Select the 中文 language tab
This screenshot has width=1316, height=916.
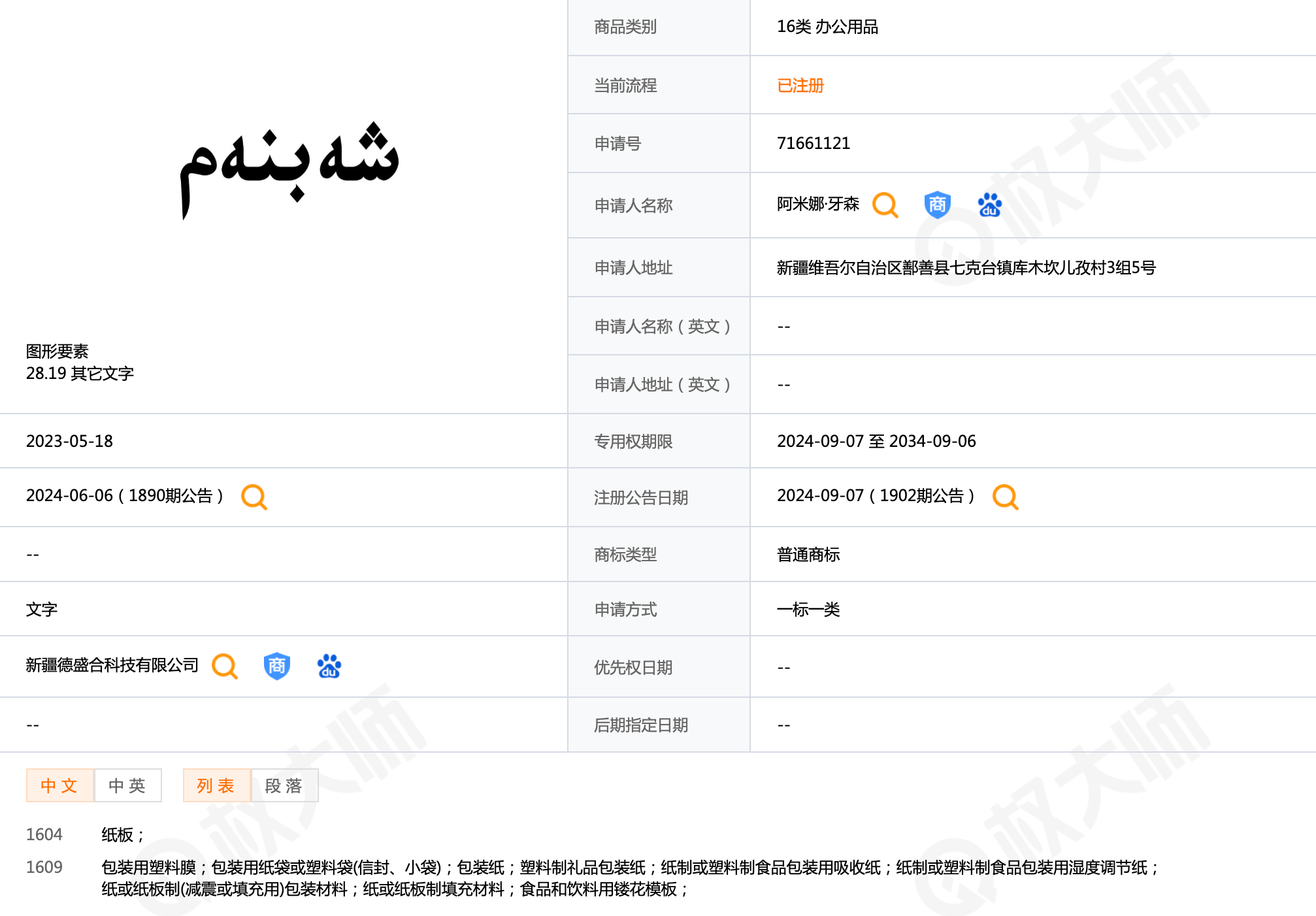(59, 785)
